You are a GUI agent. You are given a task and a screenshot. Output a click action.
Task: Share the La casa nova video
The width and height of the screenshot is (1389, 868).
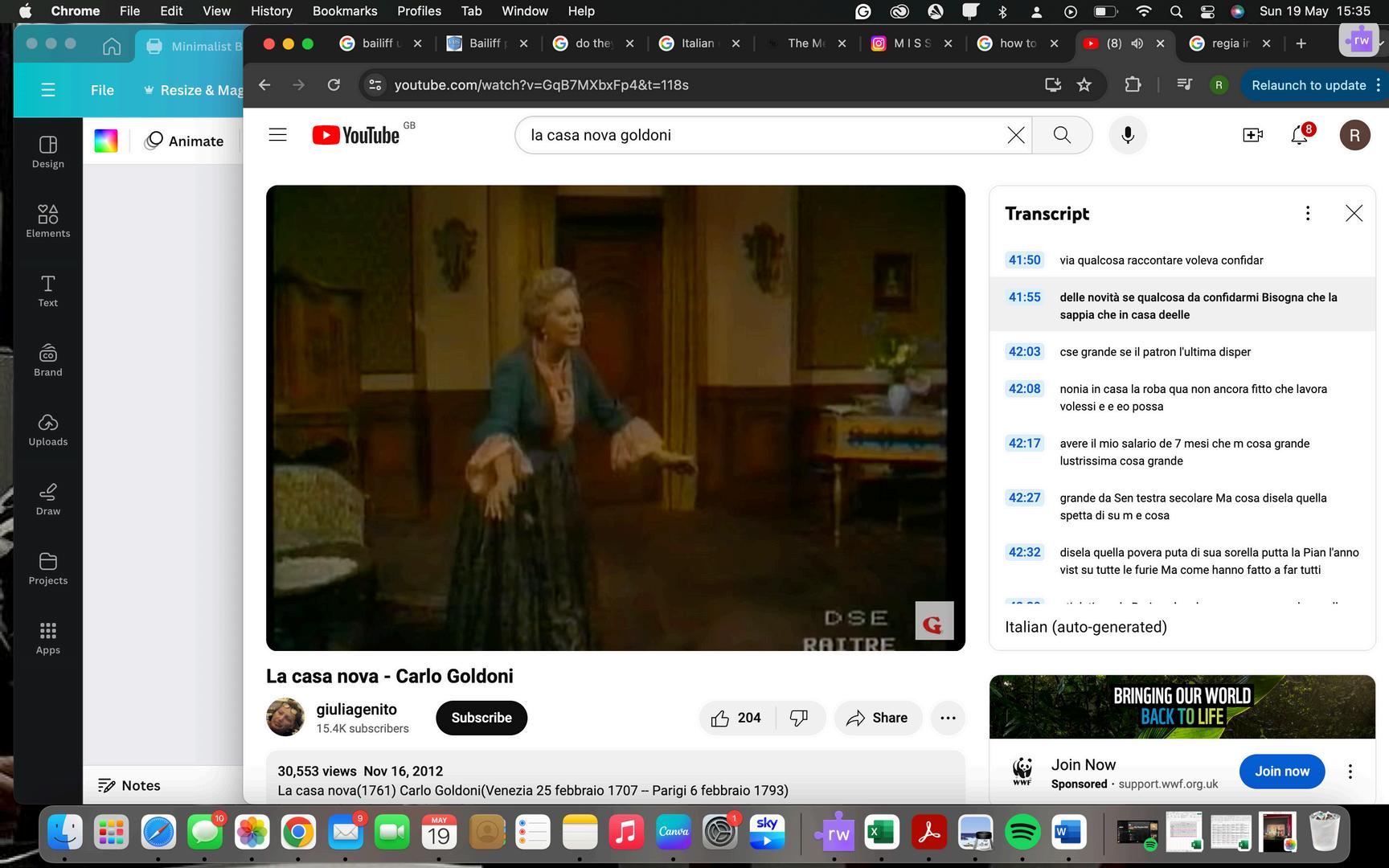[877, 718]
